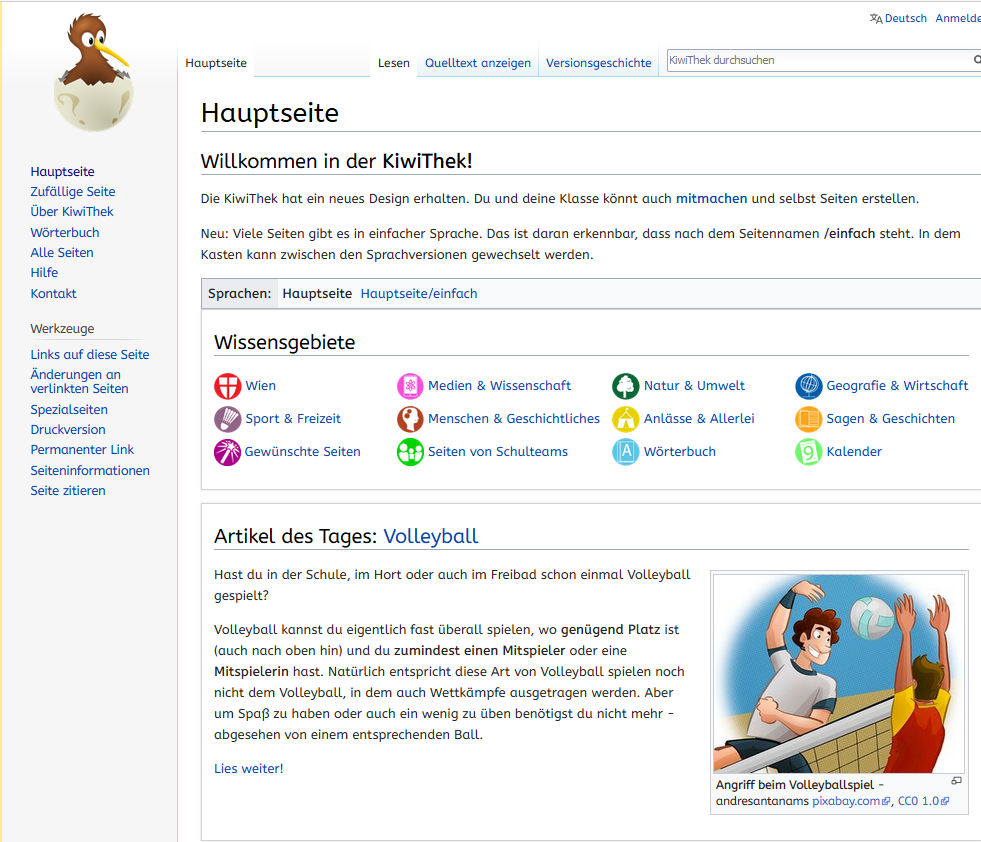Screen dimensions: 981x842
Task: Open Über KiwiThek sidebar link
Action: tap(72, 211)
